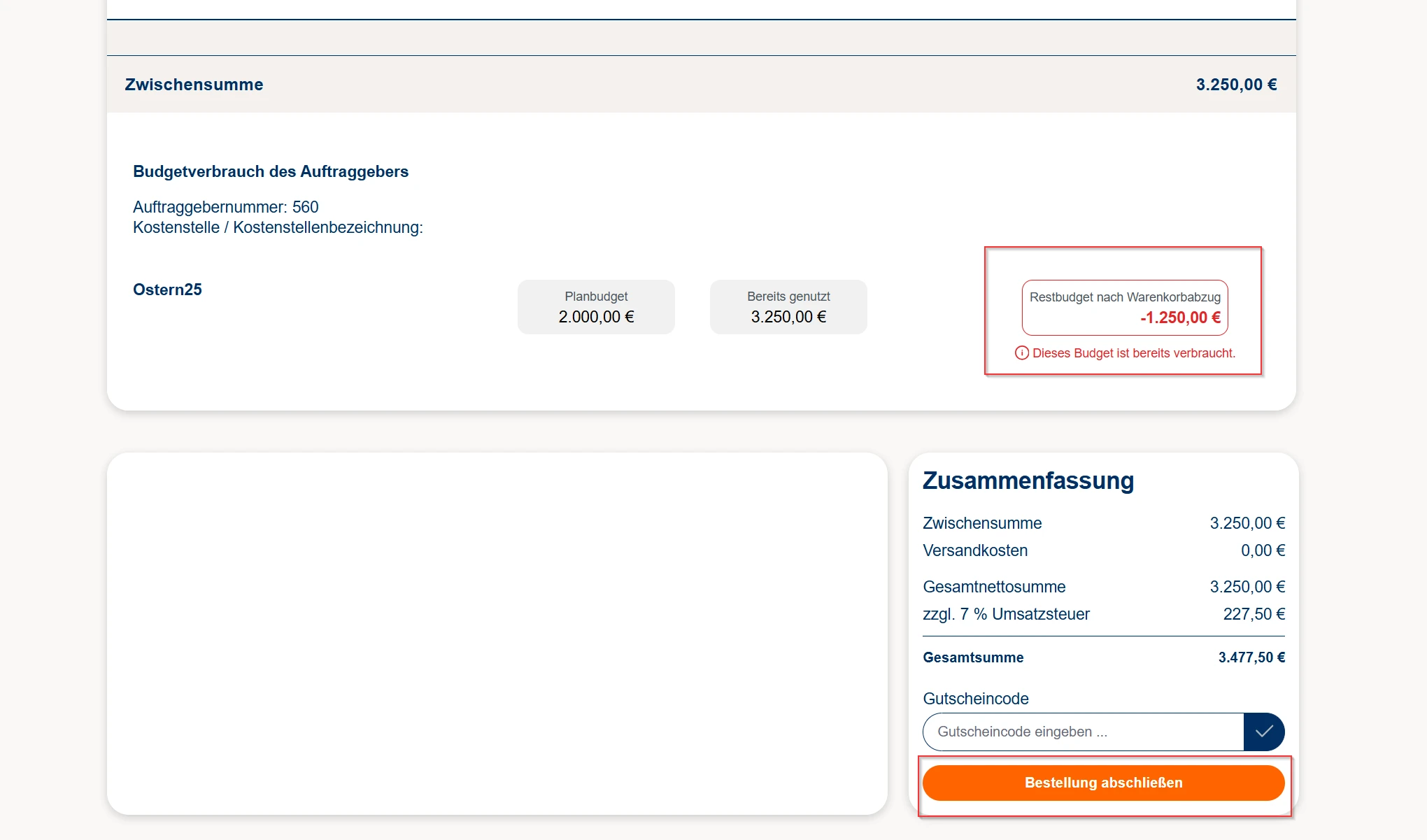Click the Gesamtsumme 3.477,50 € amount
The width and height of the screenshot is (1427, 840).
[x=1251, y=657]
